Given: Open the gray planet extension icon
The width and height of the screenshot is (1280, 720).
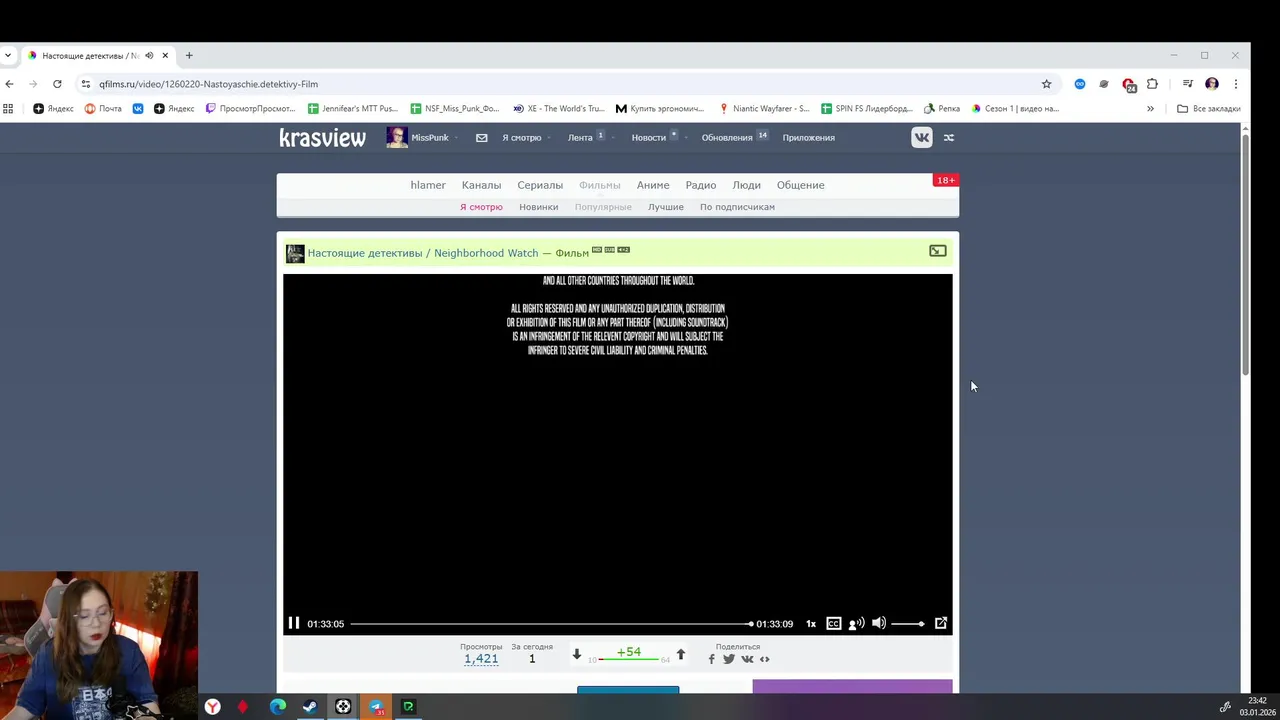Looking at the screenshot, I should tap(1104, 84).
